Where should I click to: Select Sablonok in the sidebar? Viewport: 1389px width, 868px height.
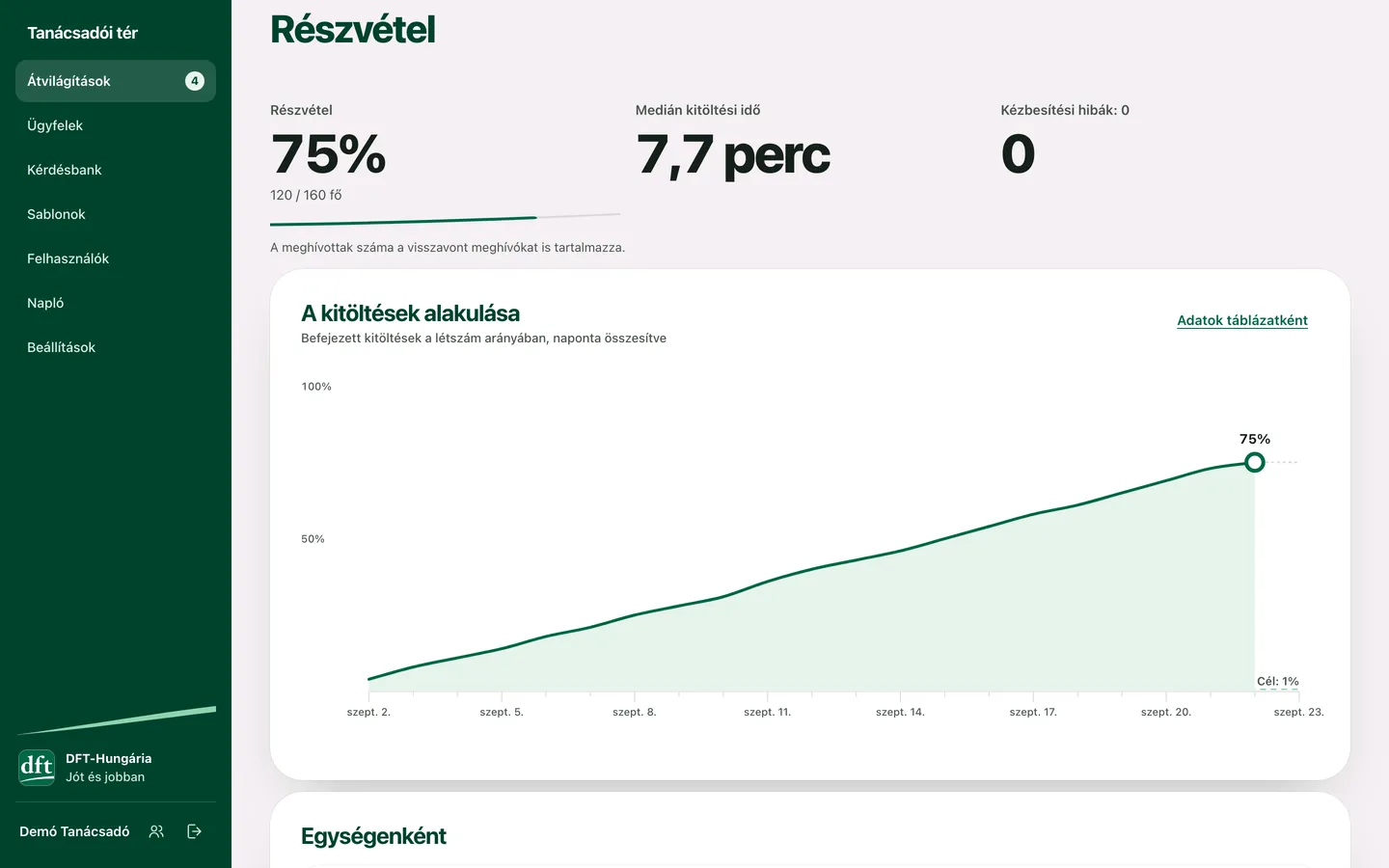click(x=116, y=214)
